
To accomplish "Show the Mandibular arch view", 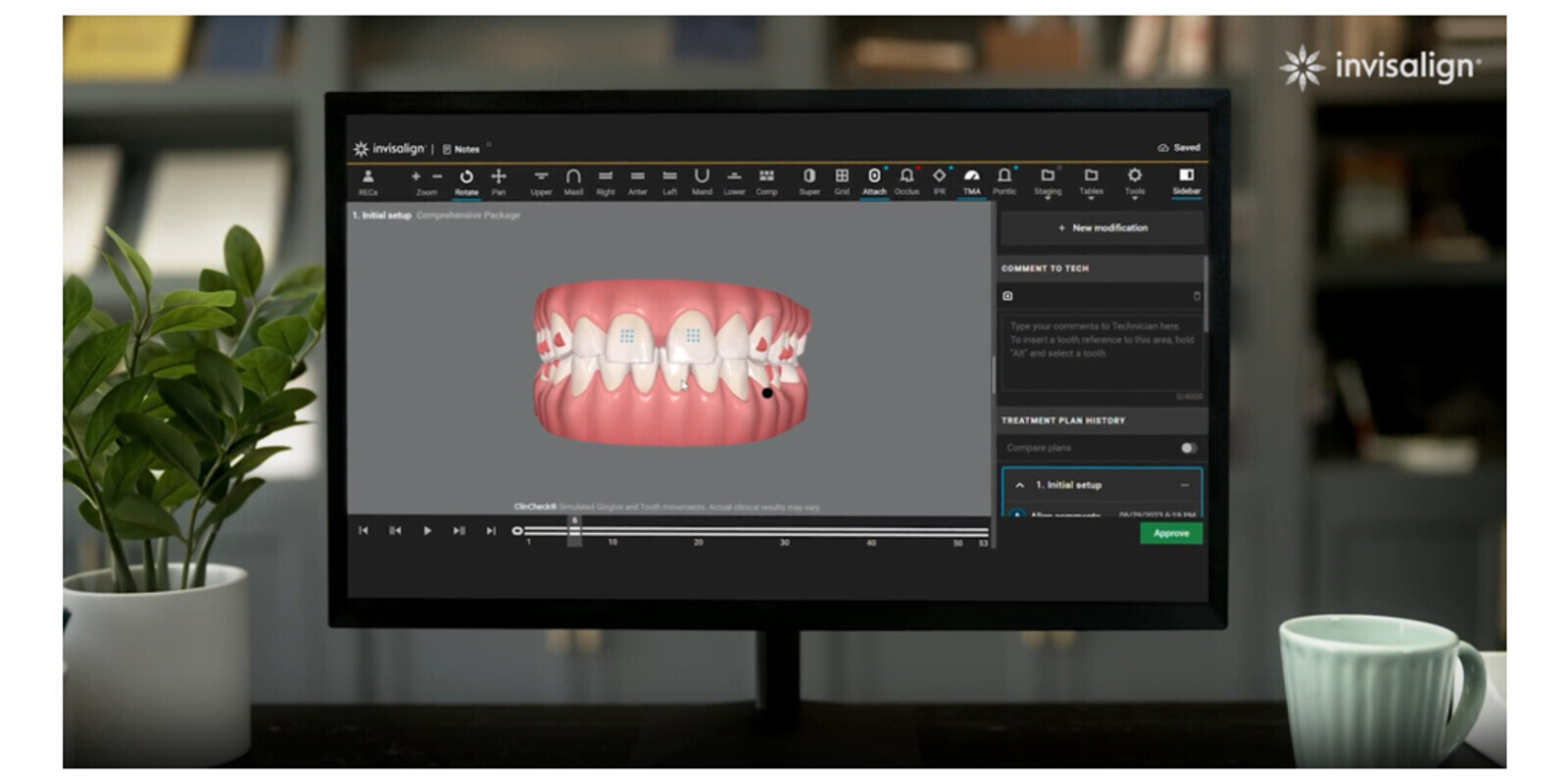I will (702, 180).
